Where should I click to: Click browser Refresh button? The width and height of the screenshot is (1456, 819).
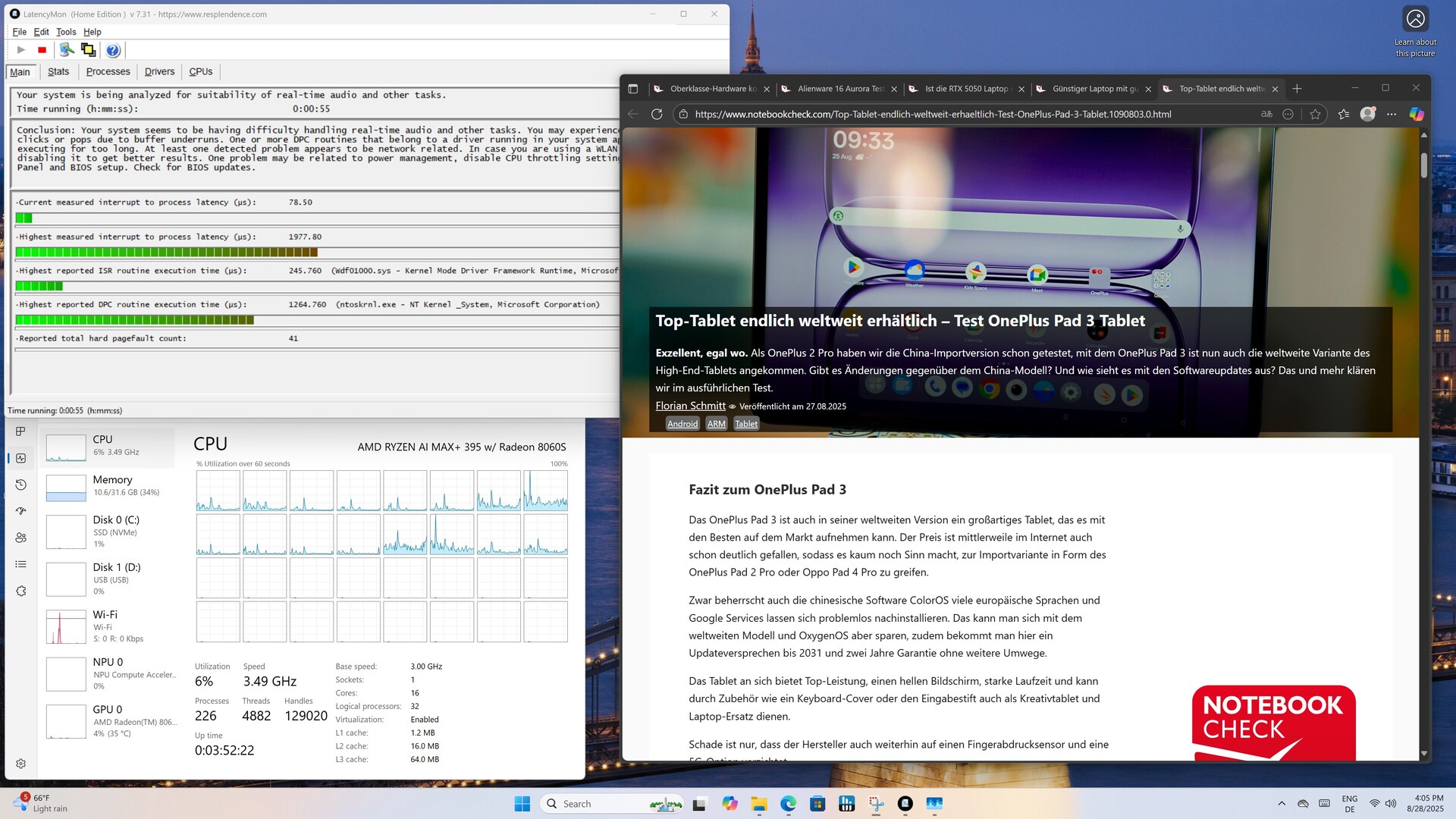click(x=657, y=114)
